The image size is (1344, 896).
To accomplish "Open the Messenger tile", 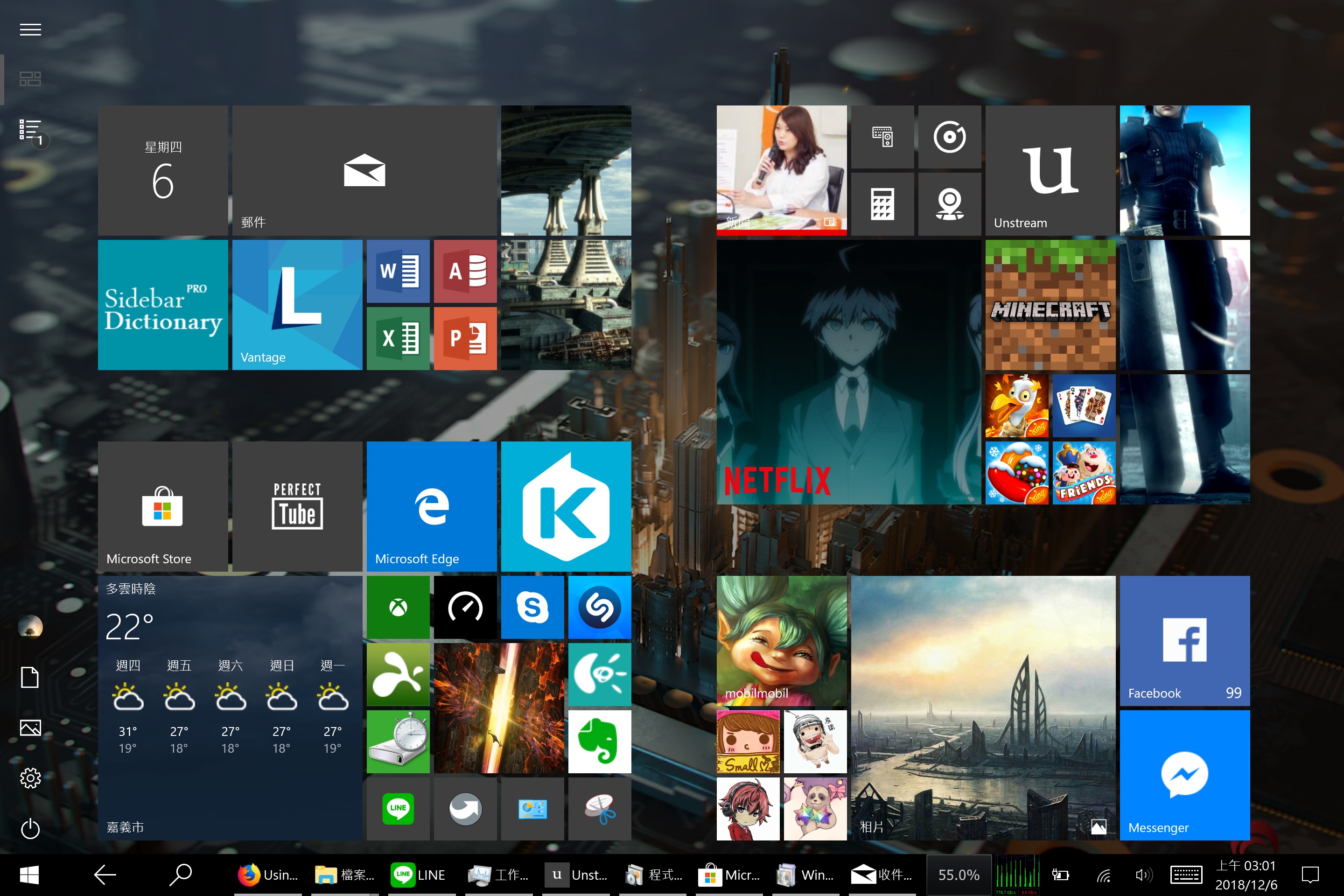I will [x=1184, y=776].
